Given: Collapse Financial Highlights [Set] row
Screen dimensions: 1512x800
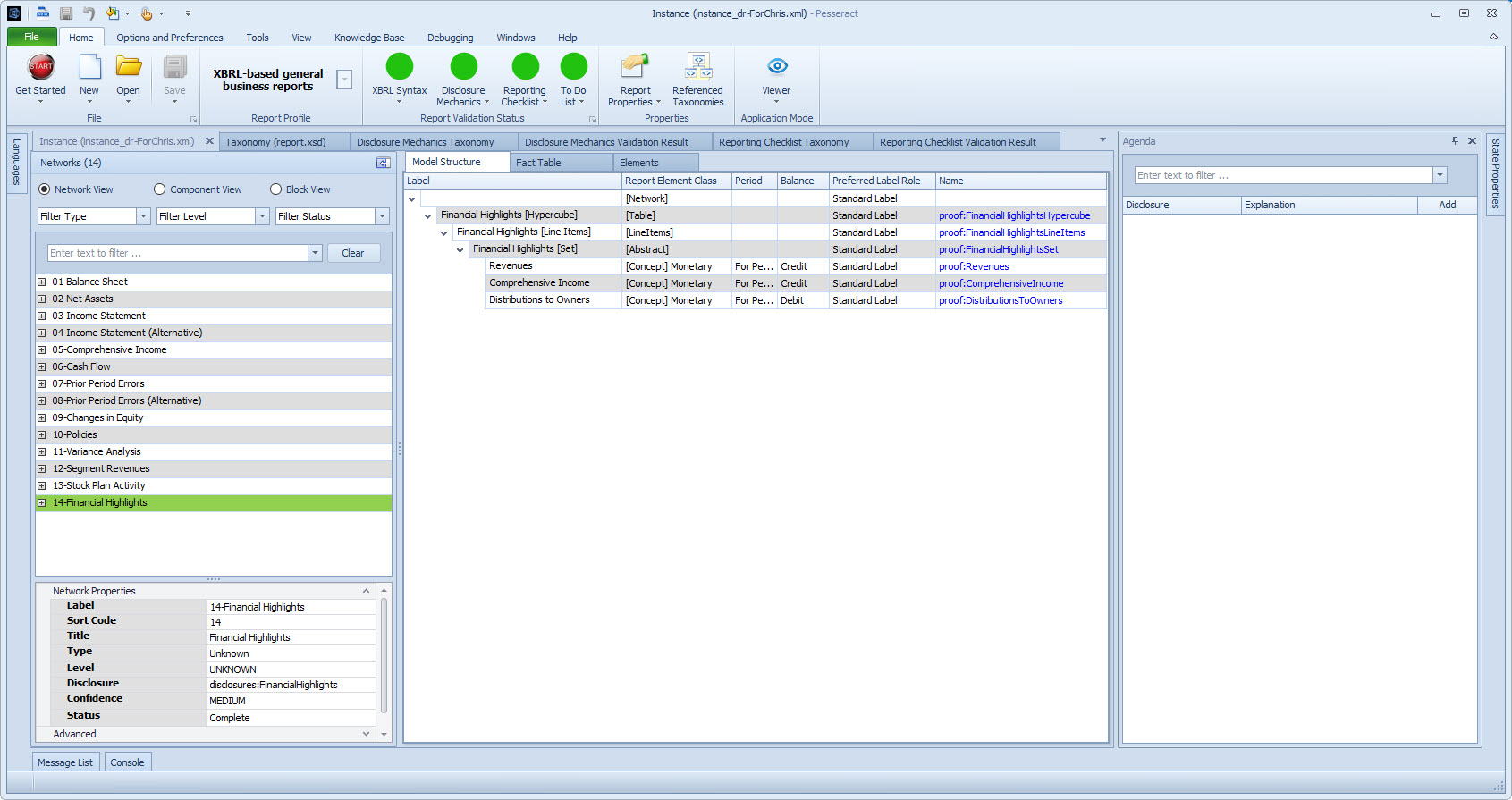Looking at the screenshot, I should pyautogui.click(x=460, y=249).
